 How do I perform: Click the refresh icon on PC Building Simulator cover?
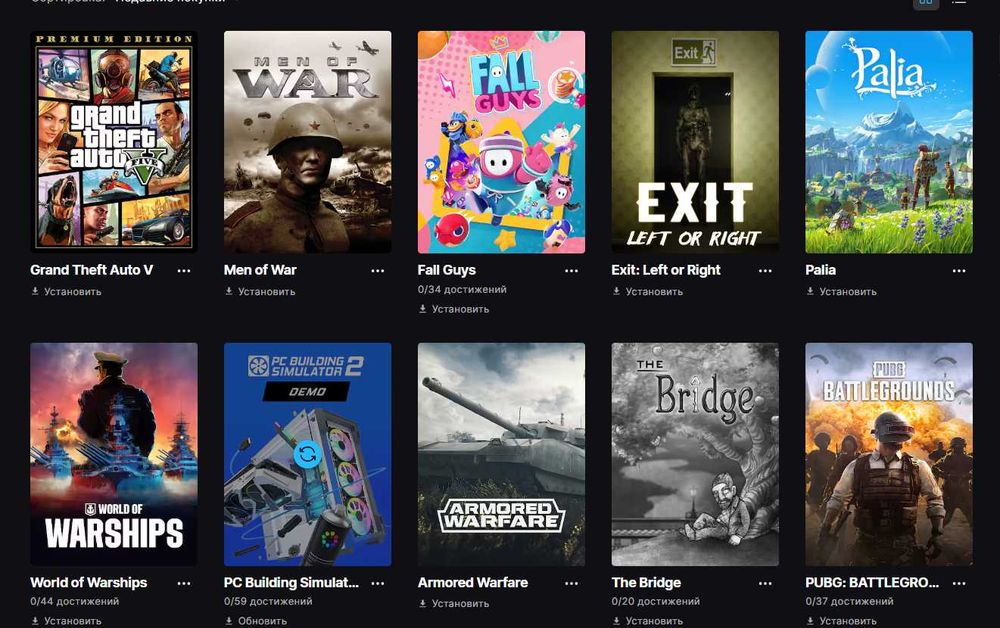click(307, 455)
